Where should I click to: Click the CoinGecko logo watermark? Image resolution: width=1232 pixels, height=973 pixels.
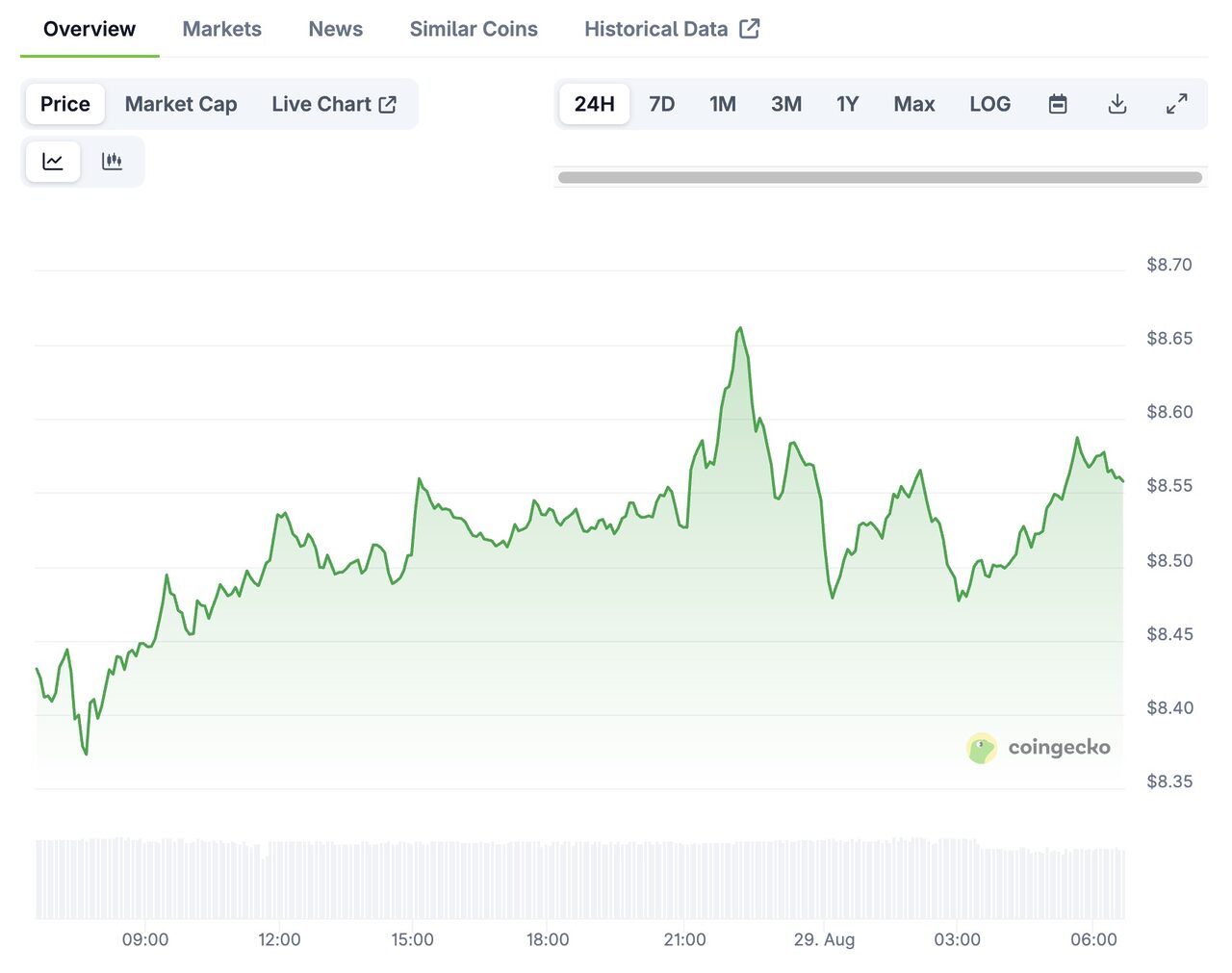(1038, 748)
